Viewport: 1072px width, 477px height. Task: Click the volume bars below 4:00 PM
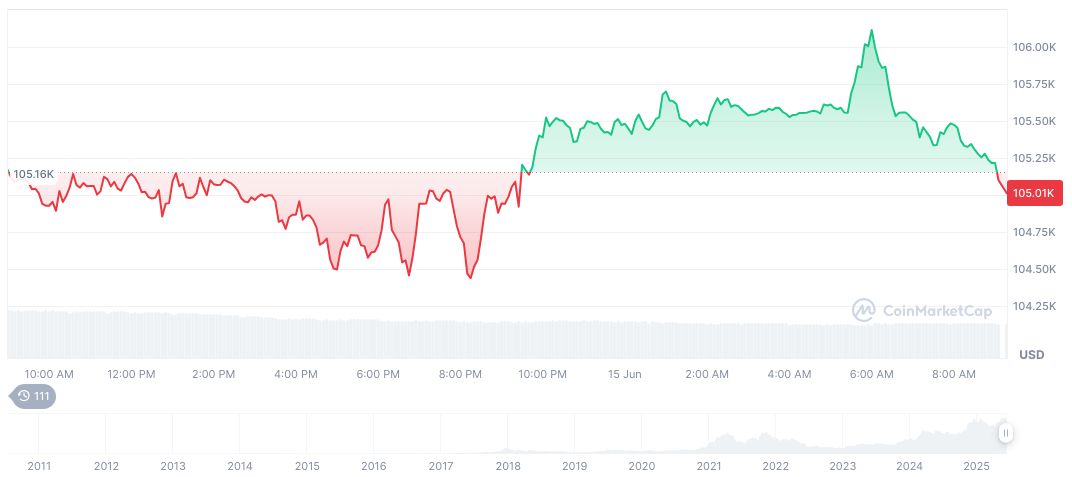pos(296,338)
